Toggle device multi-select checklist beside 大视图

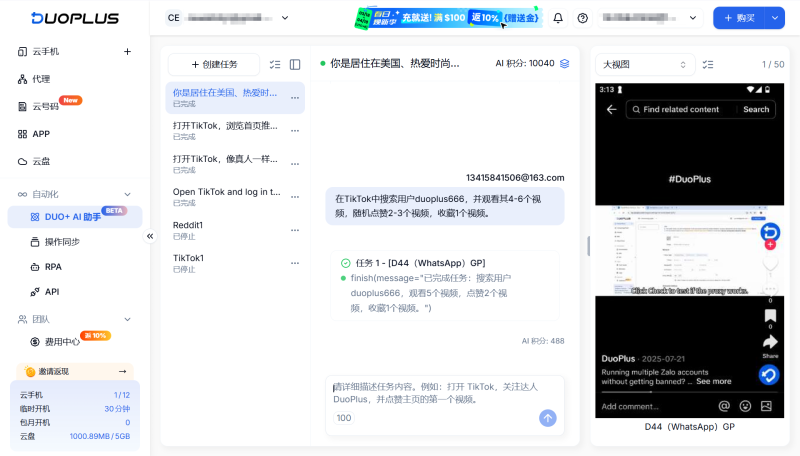click(x=708, y=64)
